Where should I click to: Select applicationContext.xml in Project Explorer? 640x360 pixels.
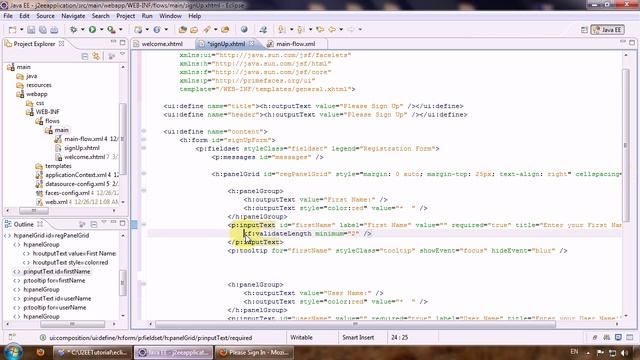coord(76,175)
